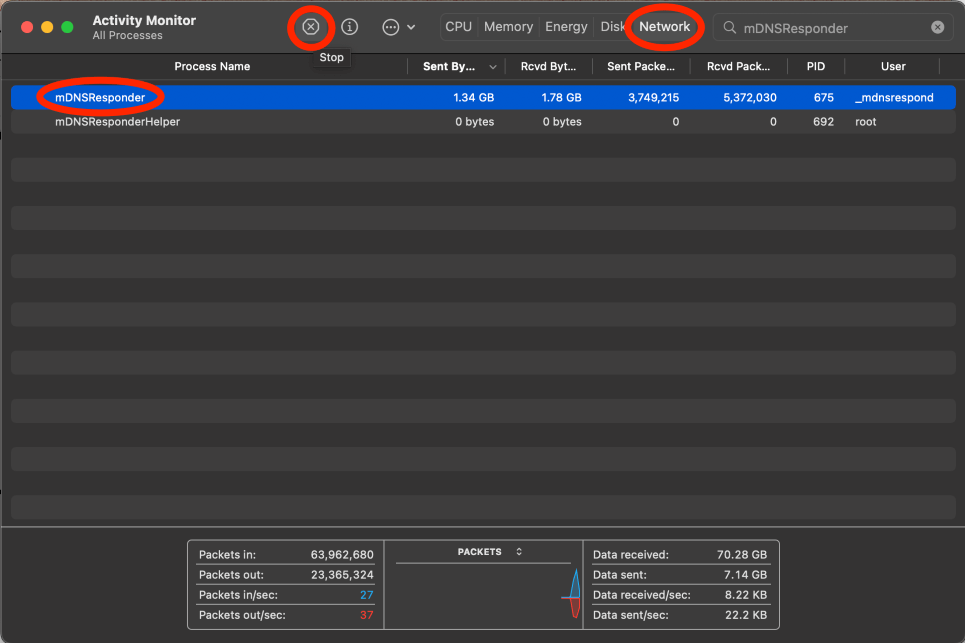Open the Energy tab
965x643 pixels.
pyautogui.click(x=566, y=27)
